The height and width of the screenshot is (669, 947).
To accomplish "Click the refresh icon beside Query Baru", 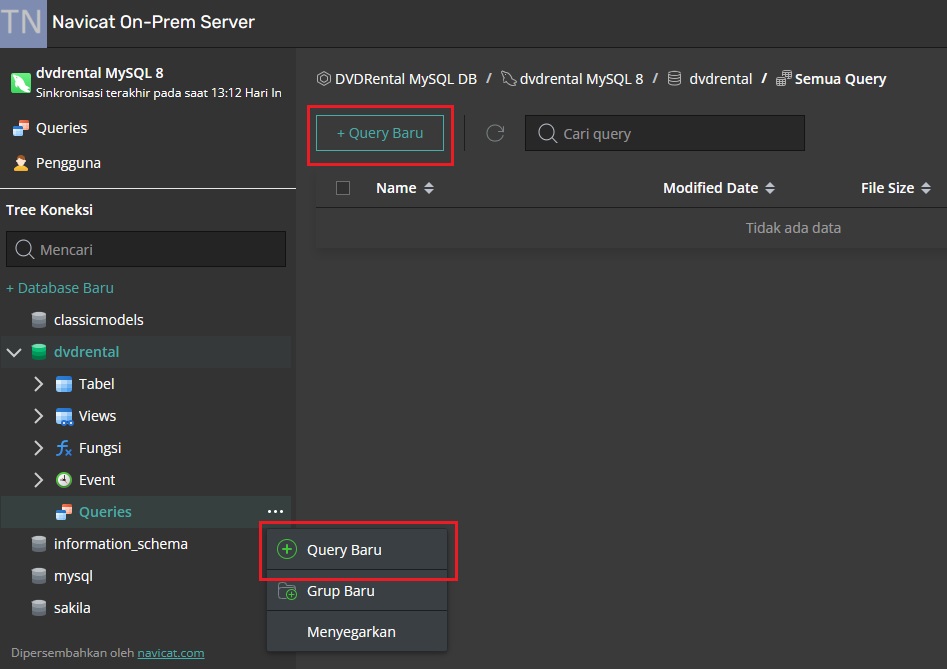I will pos(495,133).
